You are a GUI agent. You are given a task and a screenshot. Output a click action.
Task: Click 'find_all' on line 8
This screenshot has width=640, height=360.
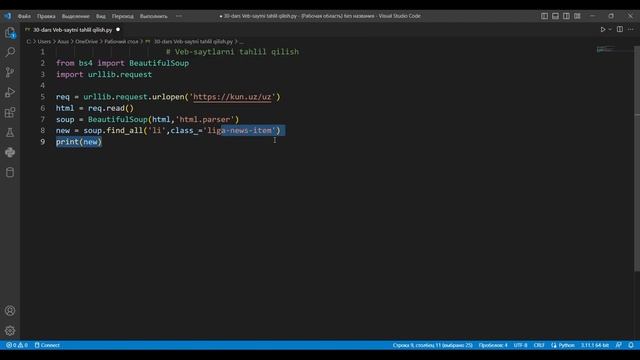coord(124,131)
